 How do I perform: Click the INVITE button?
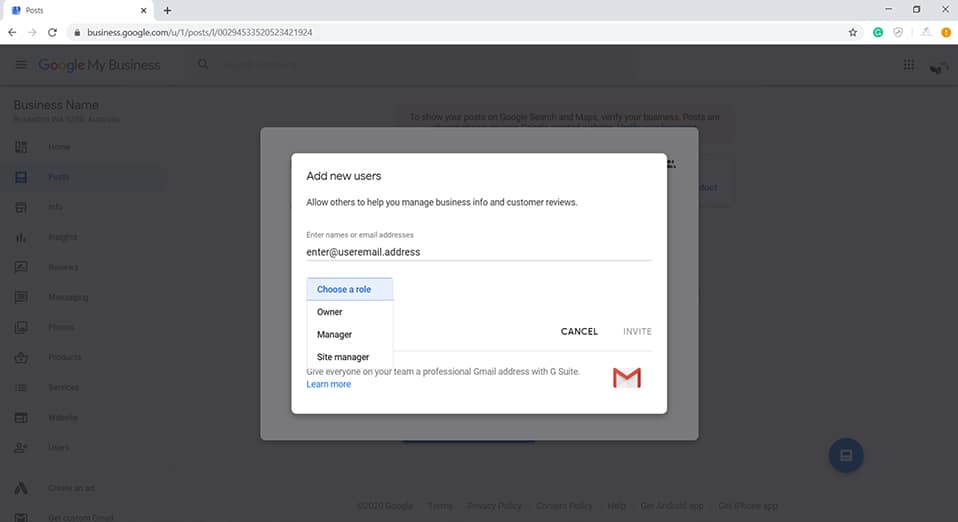pyautogui.click(x=637, y=331)
